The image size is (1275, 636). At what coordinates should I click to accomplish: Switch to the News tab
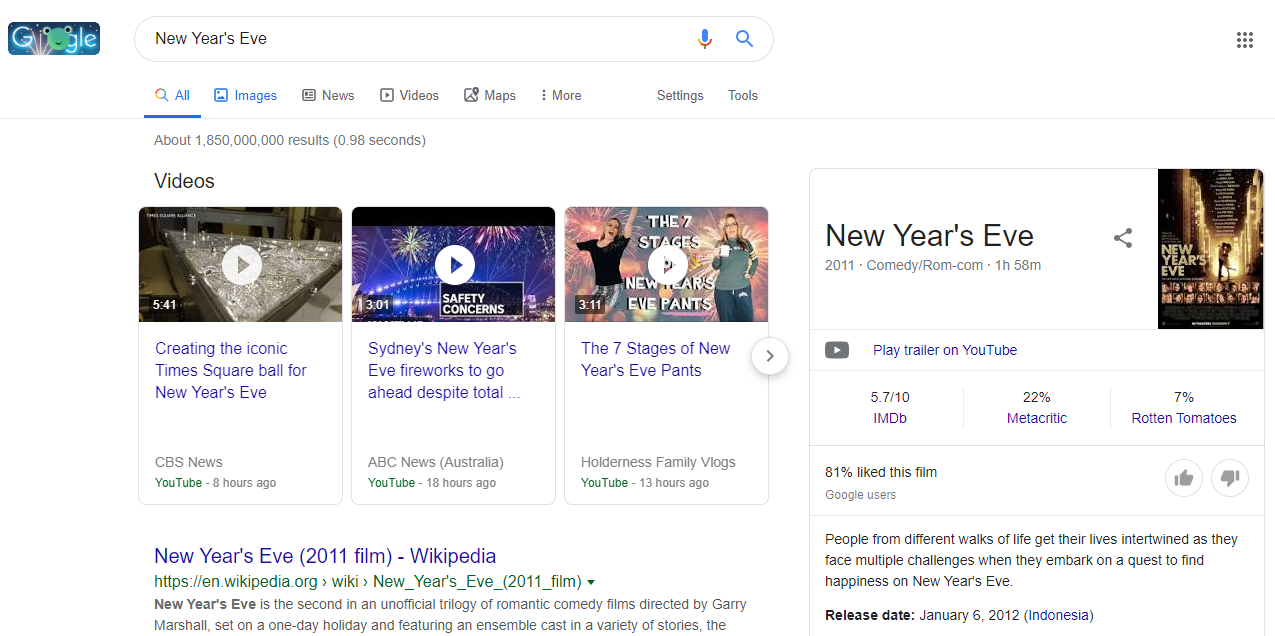tap(328, 95)
